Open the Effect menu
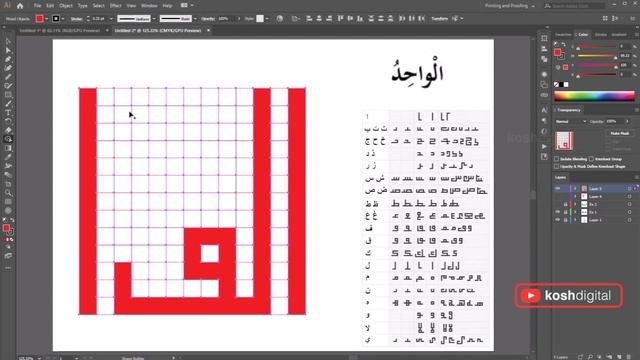Screen dimensions: 640x360 coord(116,6)
